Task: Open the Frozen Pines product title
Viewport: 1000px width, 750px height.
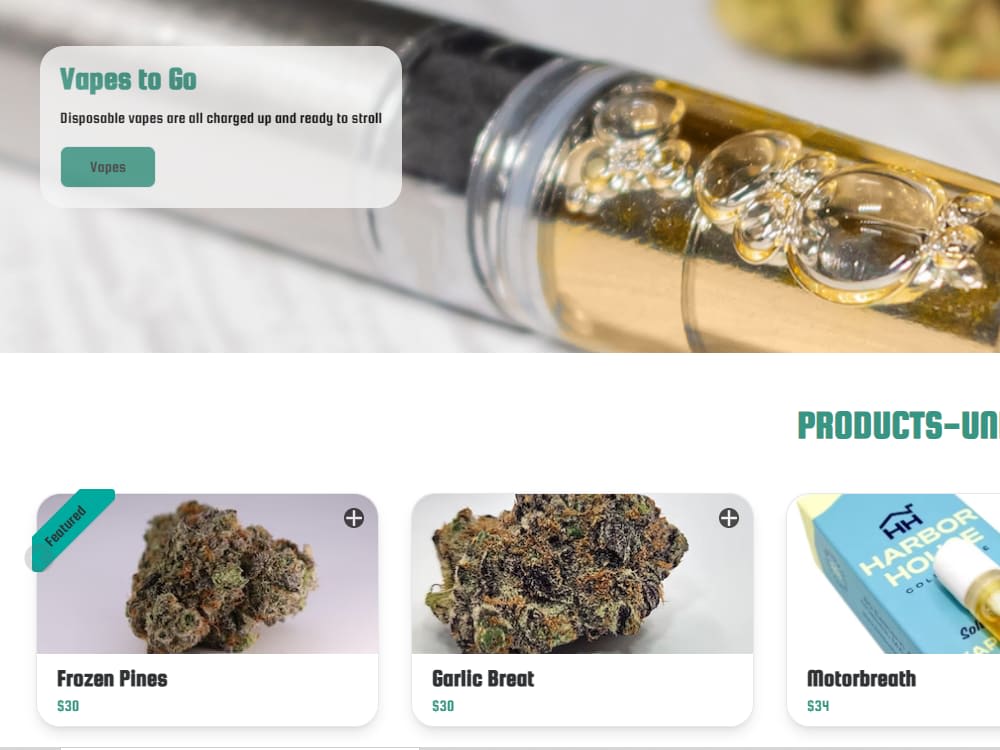Action: click(112, 679)
